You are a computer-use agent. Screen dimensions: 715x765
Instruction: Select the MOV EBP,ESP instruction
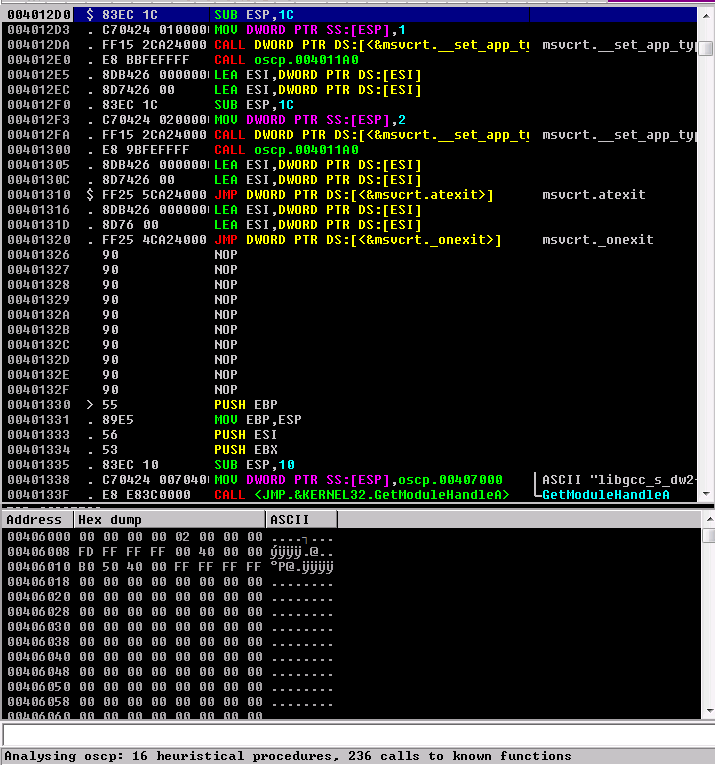coord(349,420)
